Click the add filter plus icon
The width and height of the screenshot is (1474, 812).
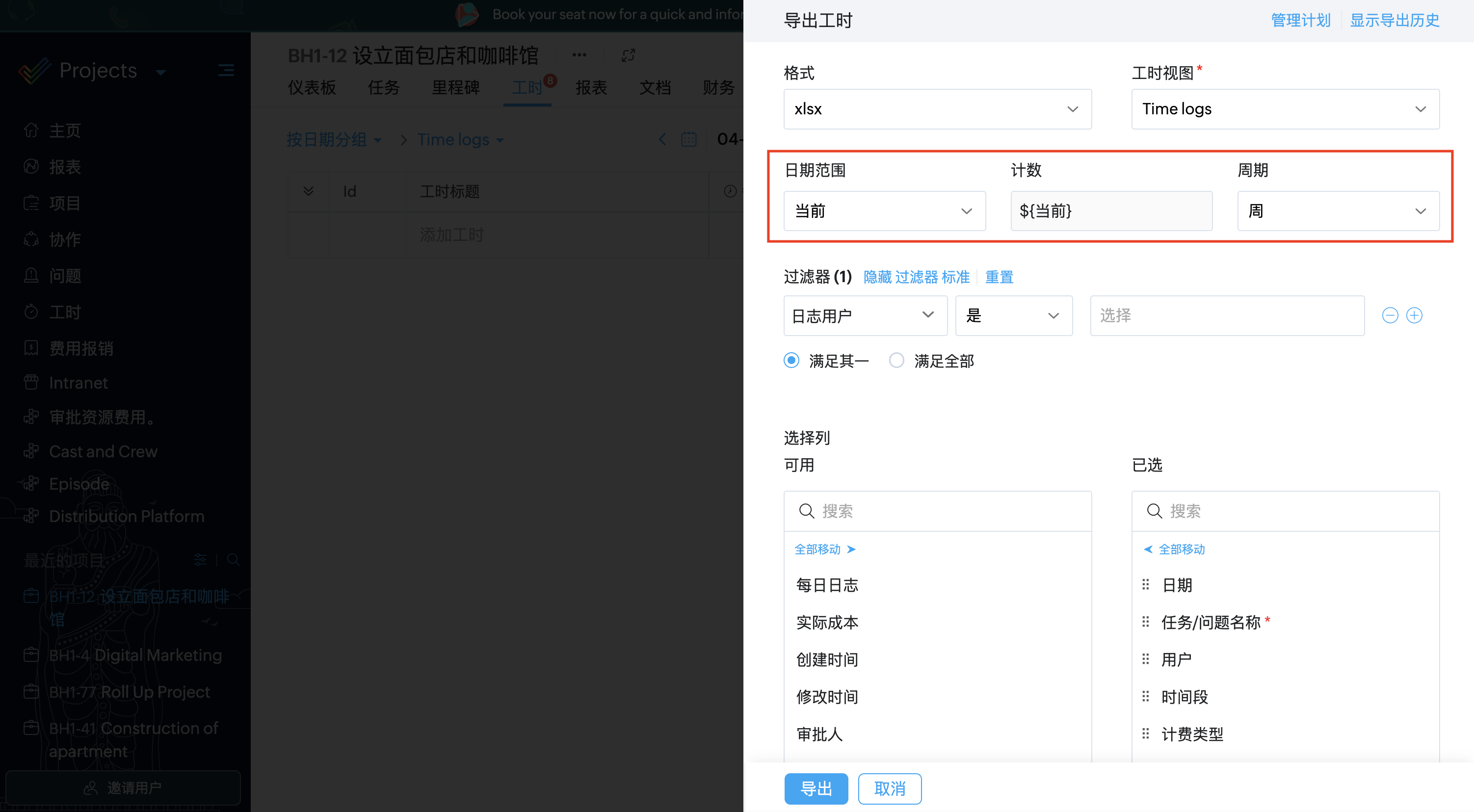point(1414,315)
